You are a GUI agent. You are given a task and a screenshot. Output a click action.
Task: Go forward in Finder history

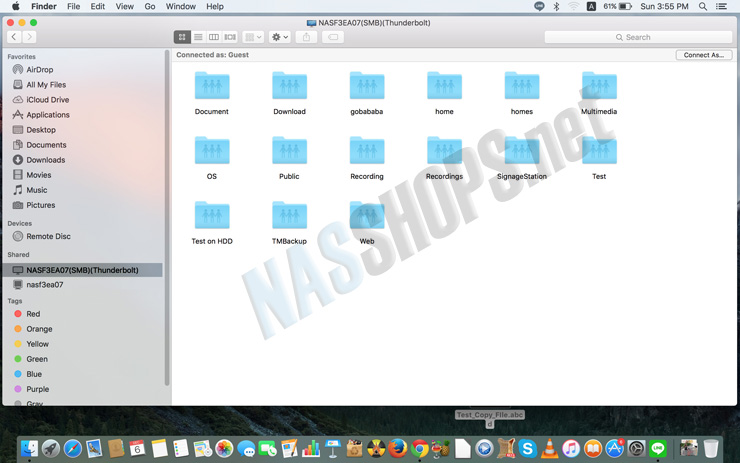[x=29, y=37]
